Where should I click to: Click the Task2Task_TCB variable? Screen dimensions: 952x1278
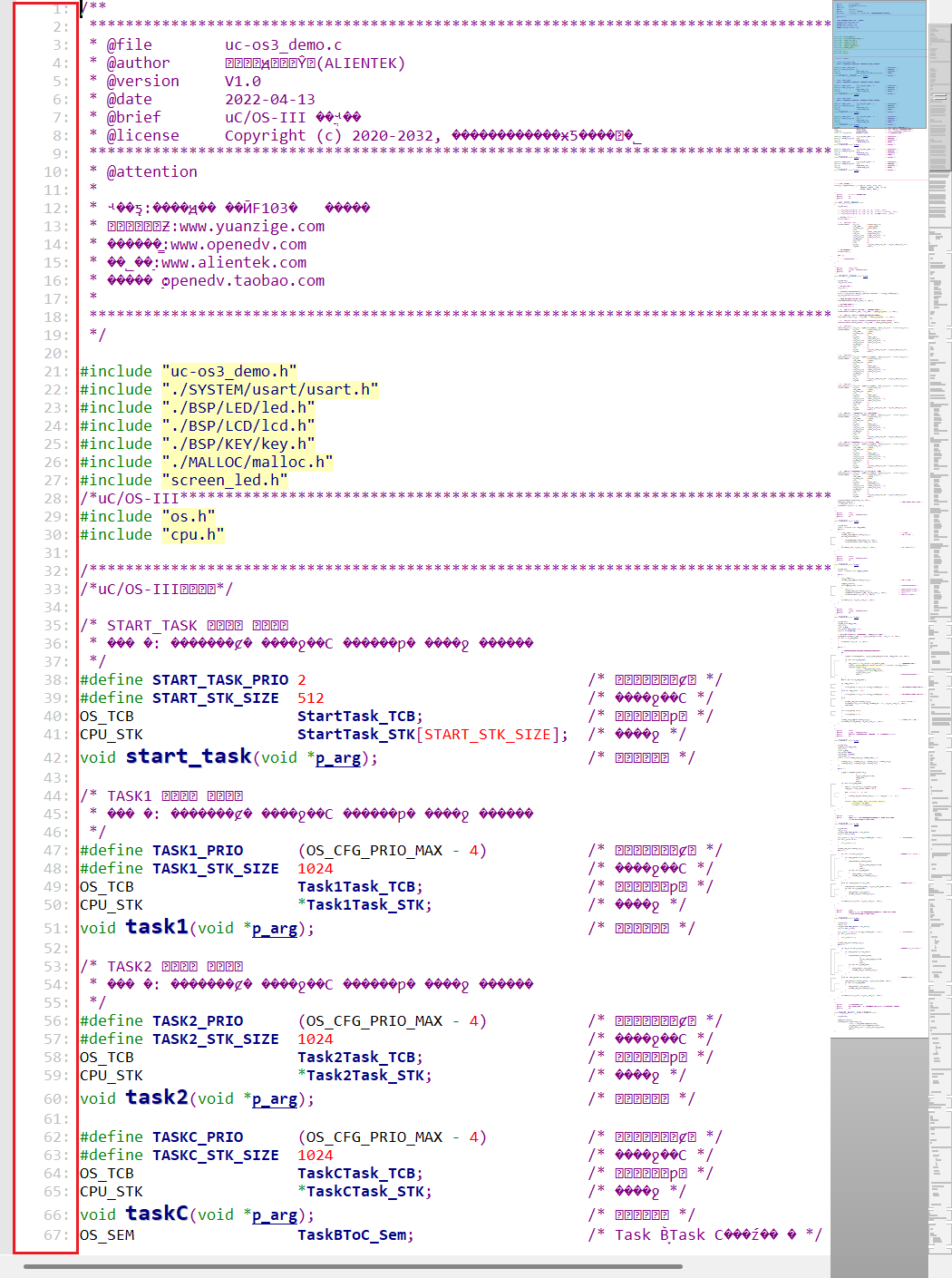coord(360,1057)
